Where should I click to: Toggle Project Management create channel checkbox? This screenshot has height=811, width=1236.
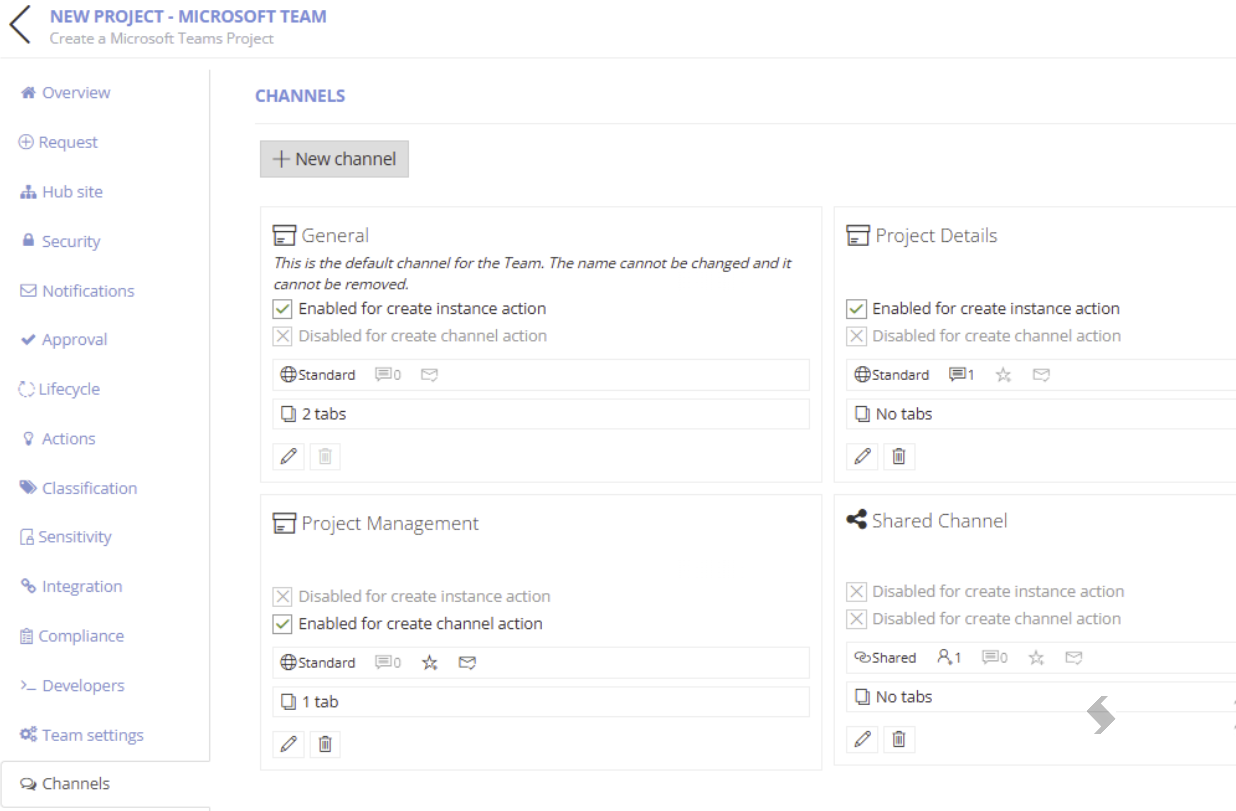tap(283, 623)
